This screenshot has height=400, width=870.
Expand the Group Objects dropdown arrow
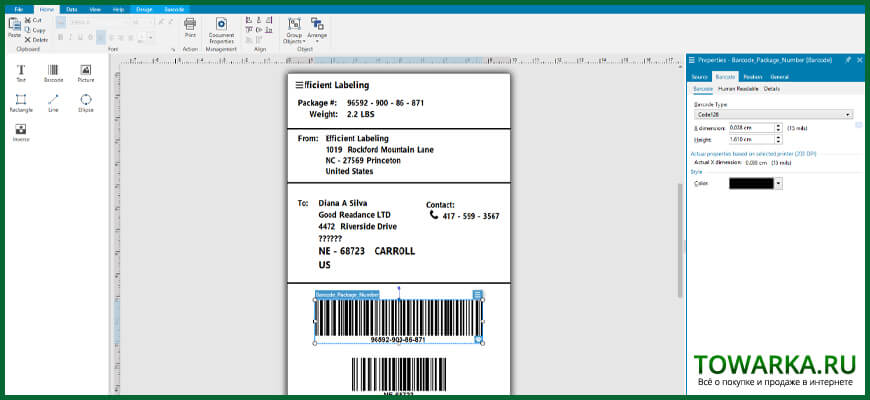[x=304, y=42]
